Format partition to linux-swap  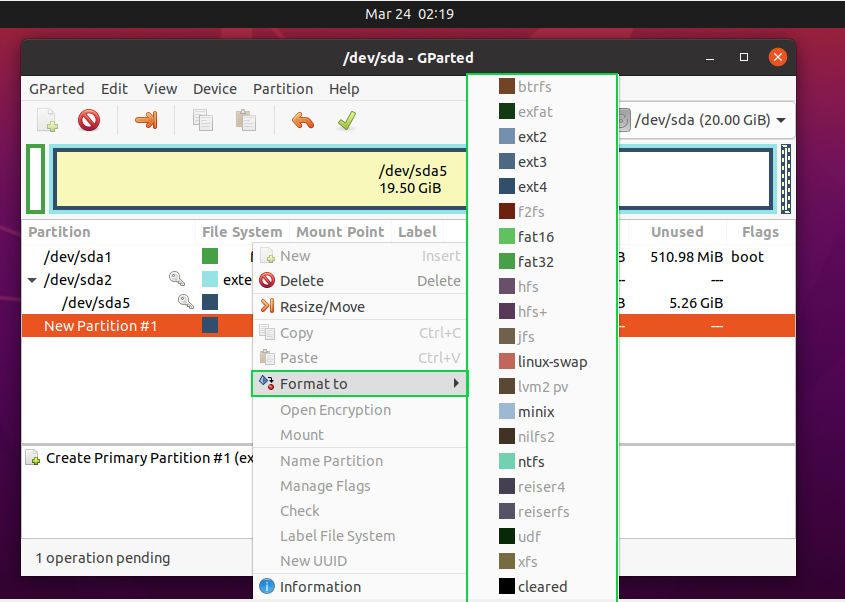click(x=542, y=362)
